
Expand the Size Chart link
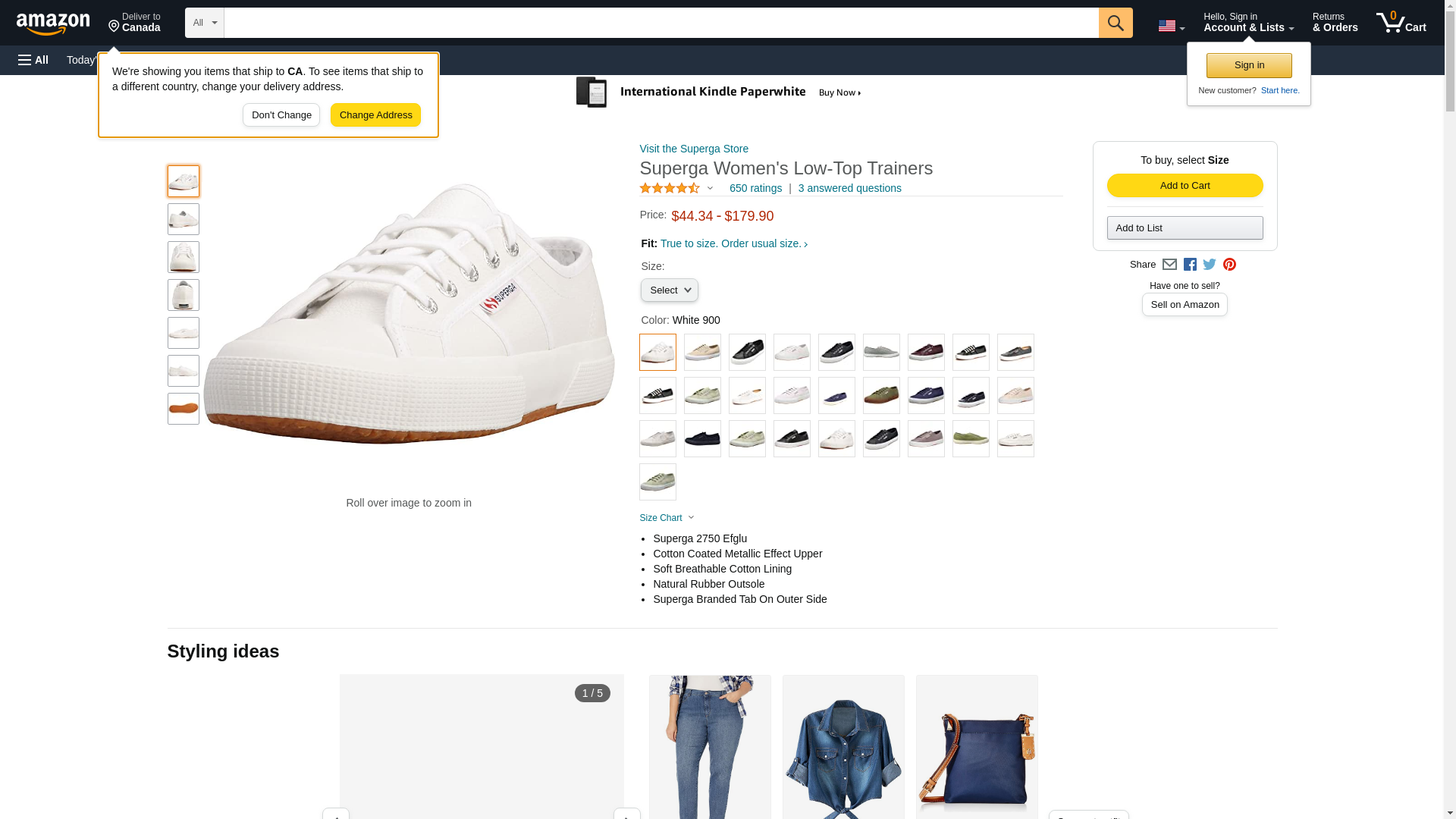pyautogui.click(x=667, y=518)
